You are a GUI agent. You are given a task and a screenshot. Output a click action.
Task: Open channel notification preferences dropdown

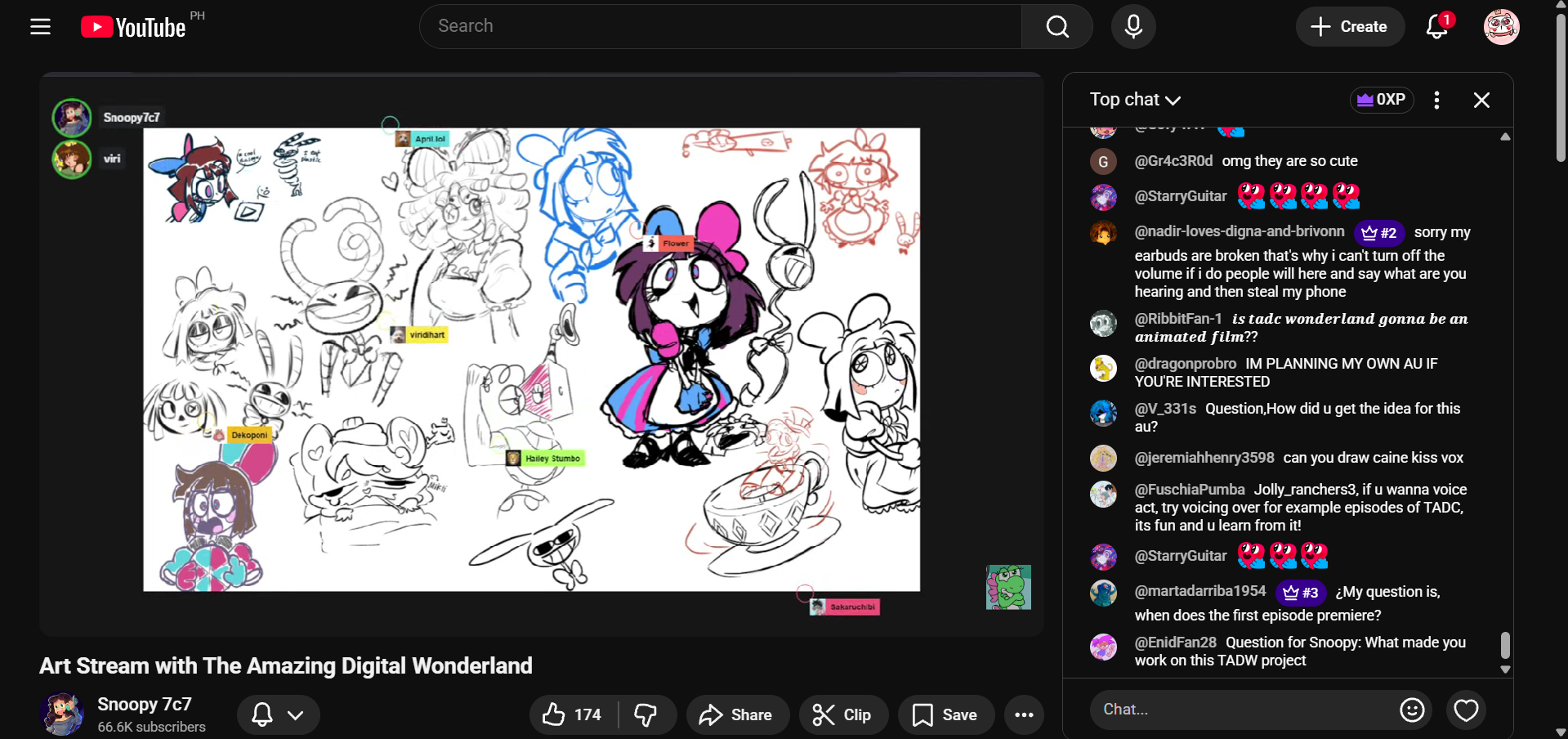(278, 714)
